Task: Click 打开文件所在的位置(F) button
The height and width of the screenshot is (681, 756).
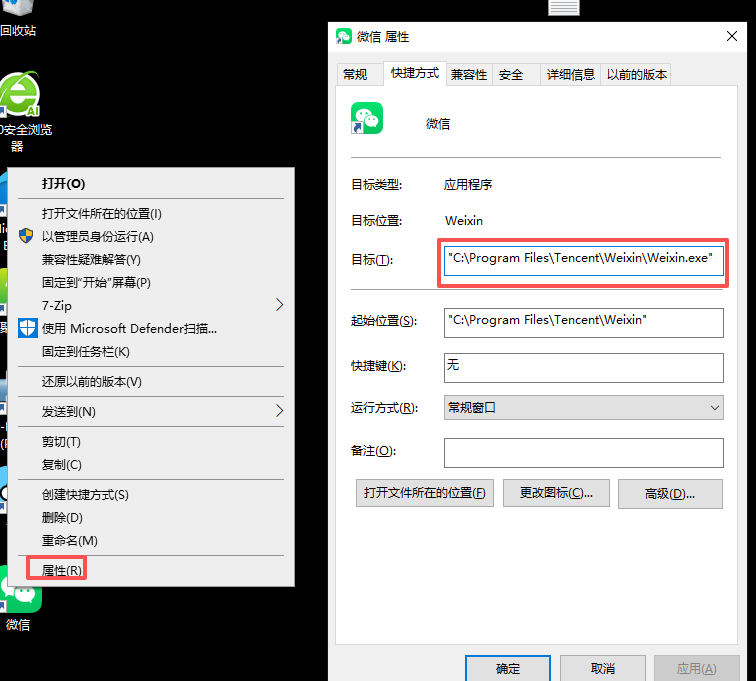Action: (425, 493)
